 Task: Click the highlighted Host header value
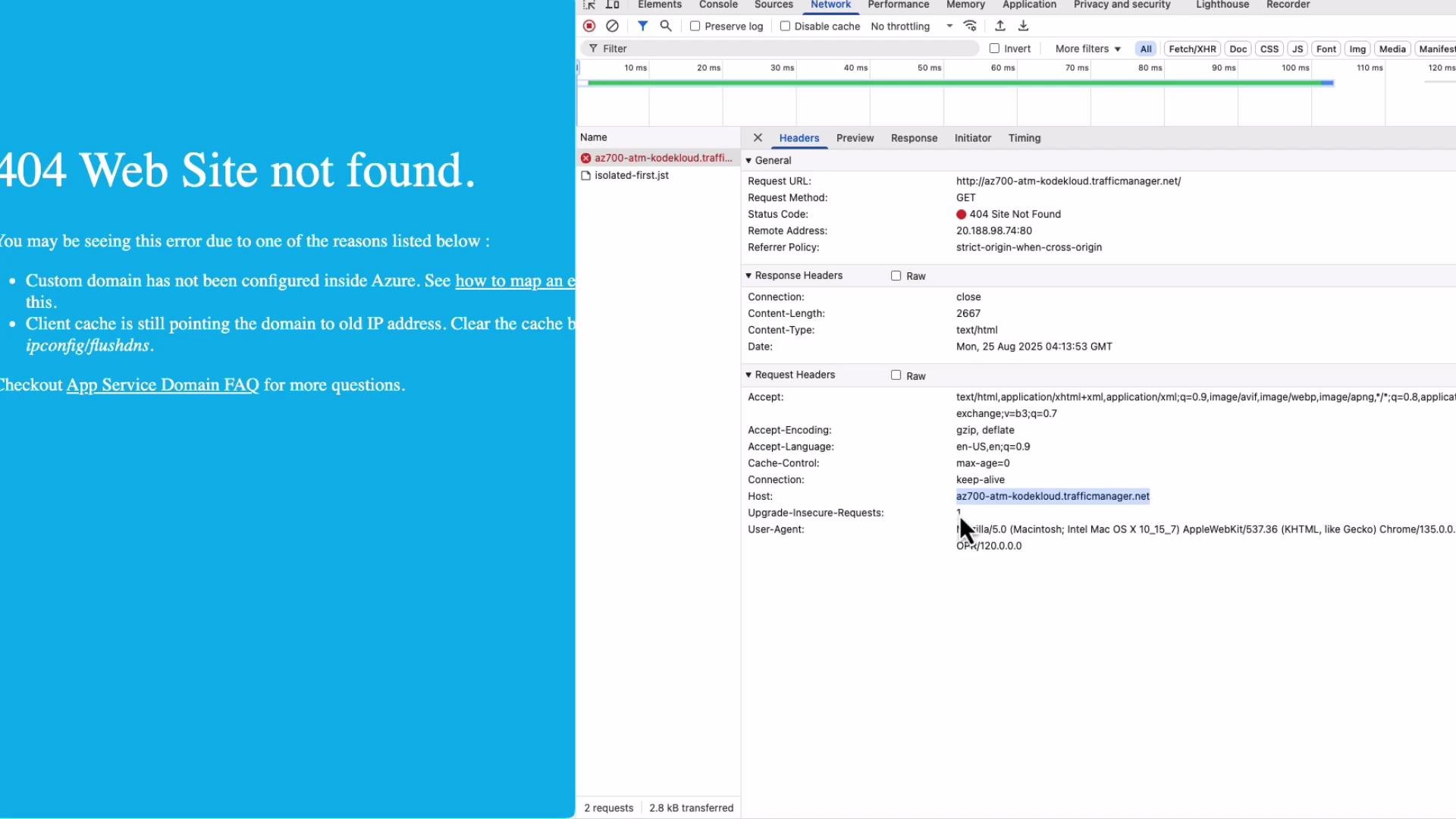tap(1053, 497)
